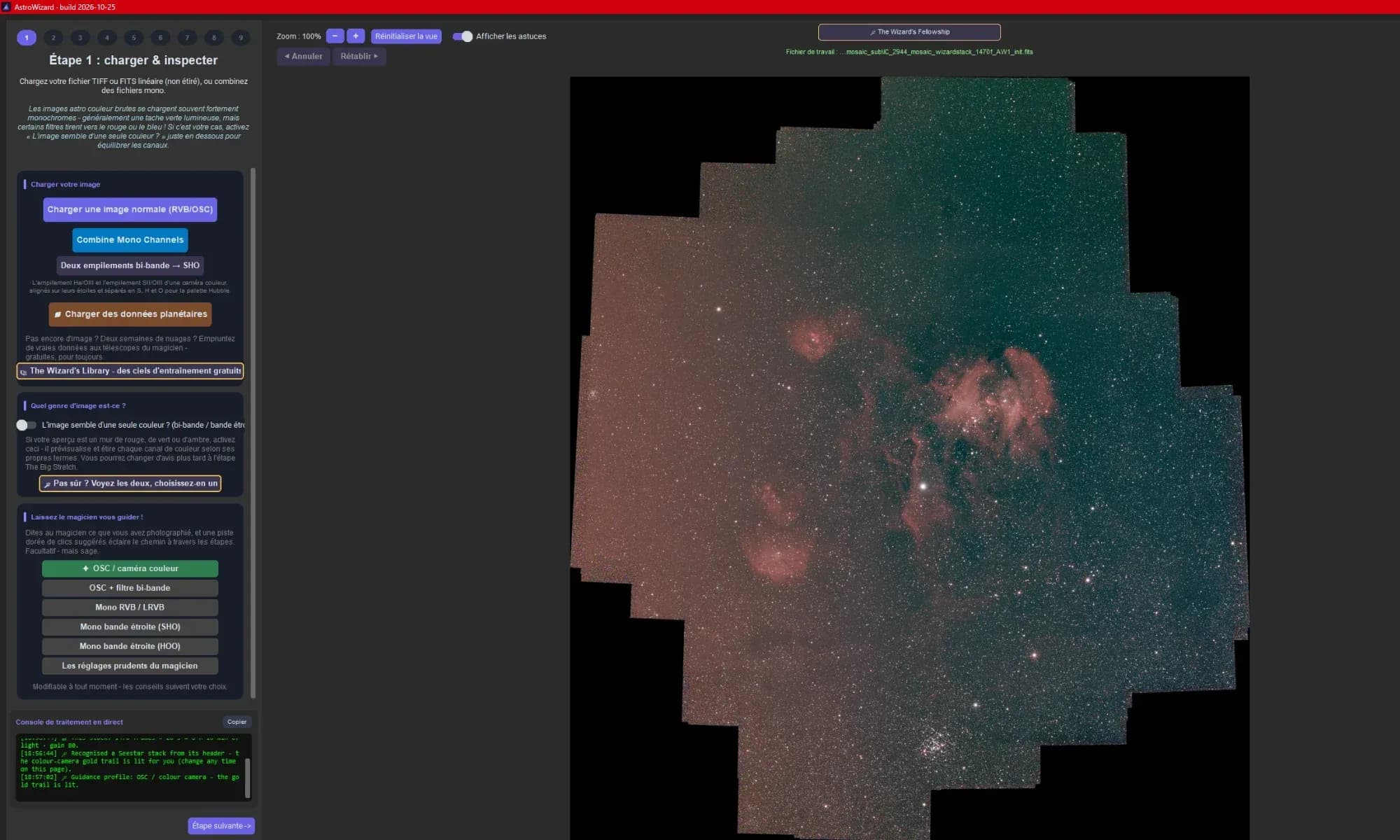Go to step 2 circle
1400x840 pixels.
pyautogui.click(x=53, y=38)
